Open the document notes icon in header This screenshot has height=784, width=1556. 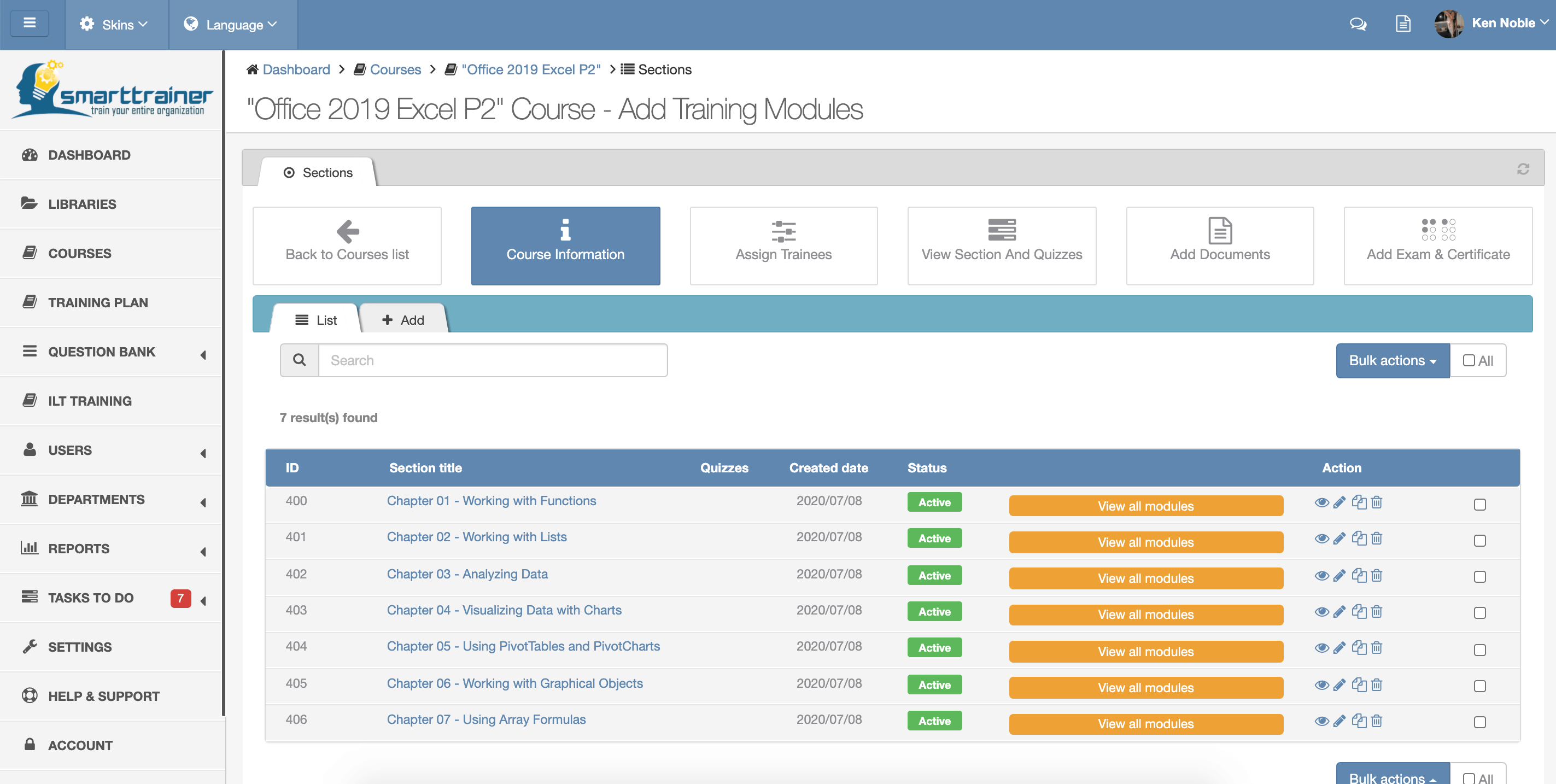click(x=1402, y=24)
